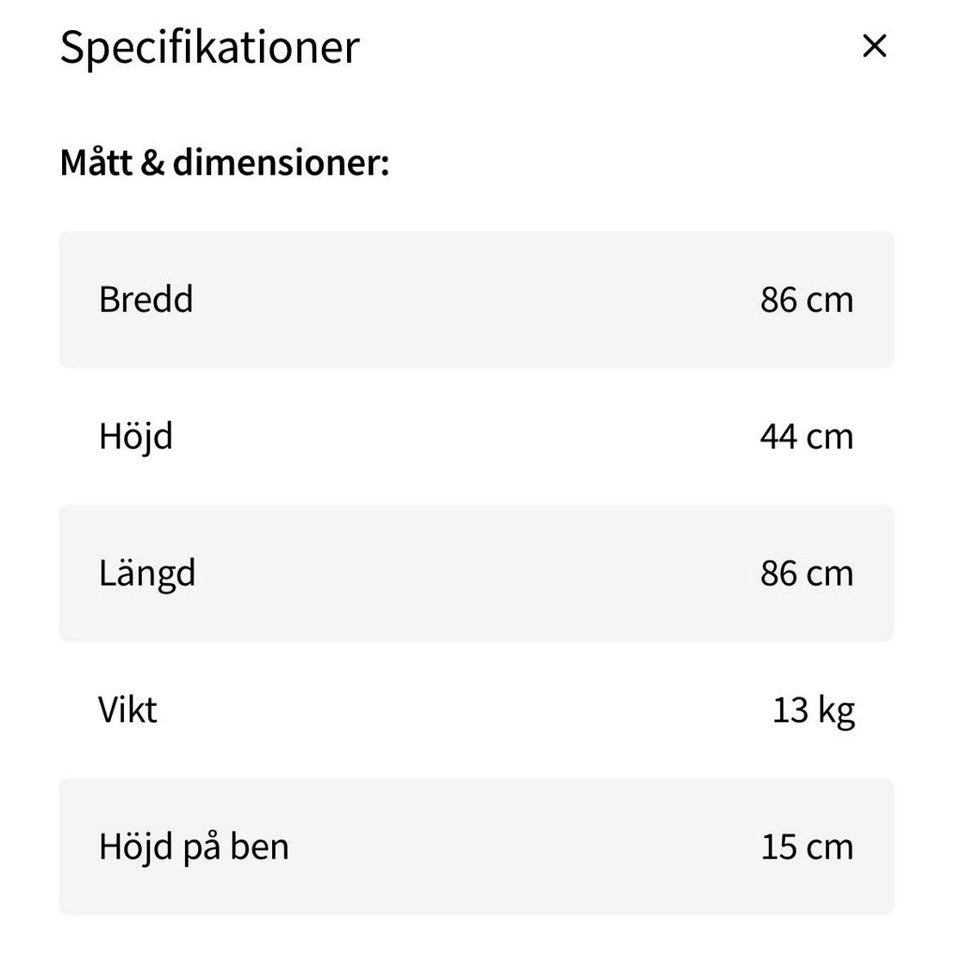The image size is (953, 960).
Task: Click the word Mått in the heading
Action: [x=95, y=161]
